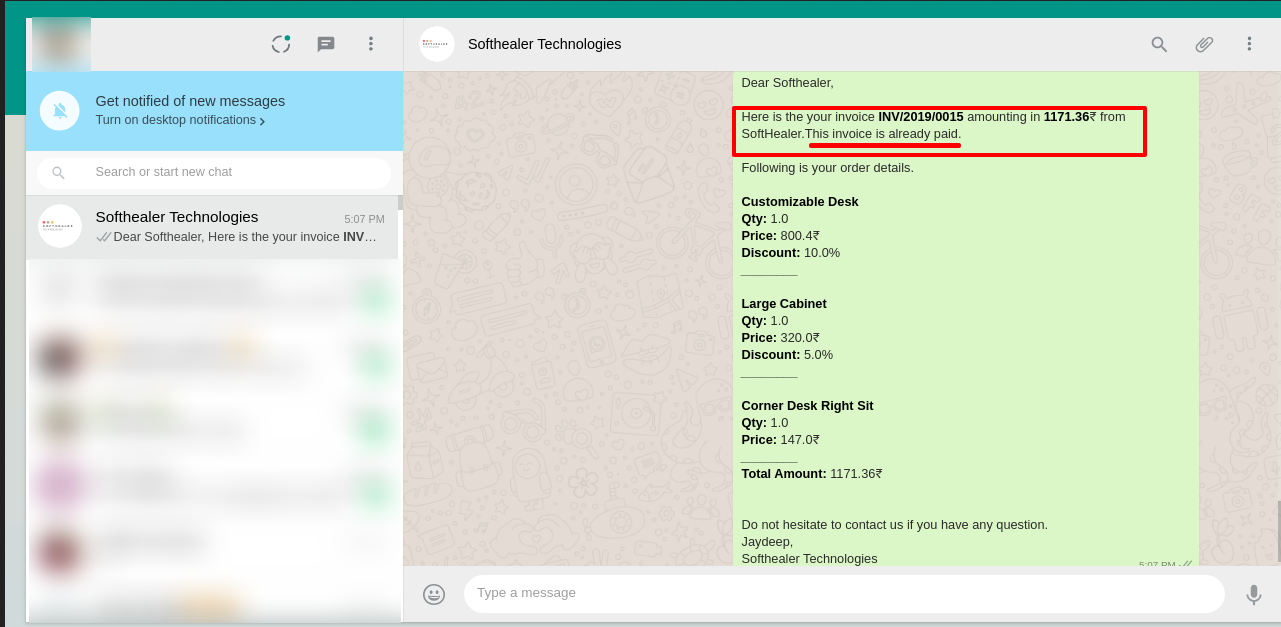Click the 'Discount: 5.0%' line

[787, 354]
